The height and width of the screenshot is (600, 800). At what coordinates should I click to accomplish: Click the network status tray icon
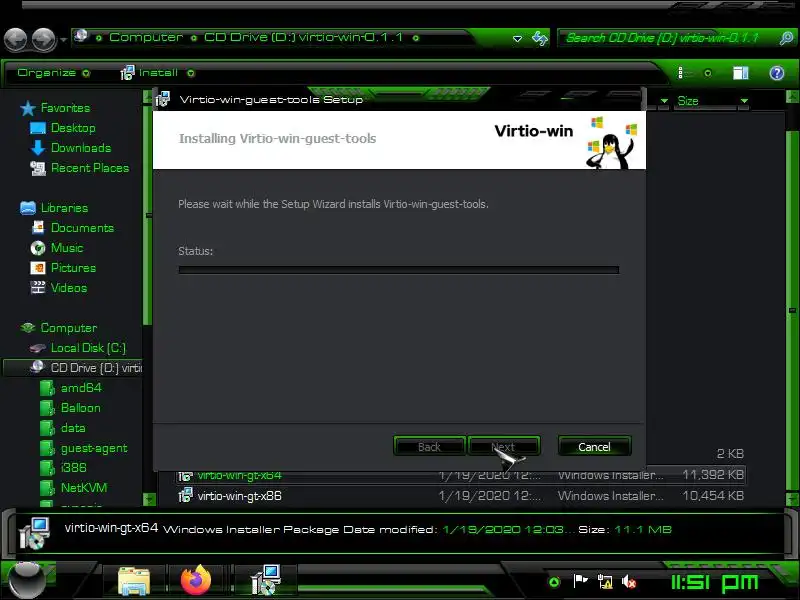pos(605,582)
